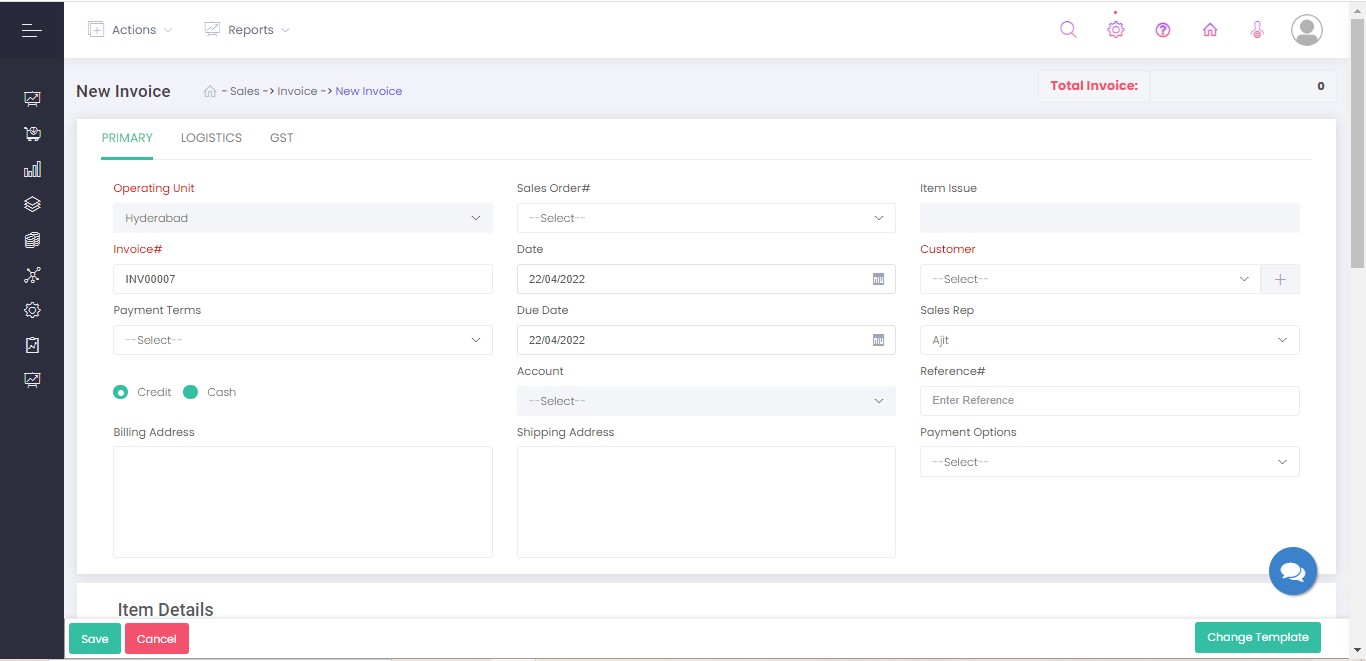This screenshot has height=661, width=1366.
Task: Switch to the LOGISTICS tab
Action: tap(211, 137)
